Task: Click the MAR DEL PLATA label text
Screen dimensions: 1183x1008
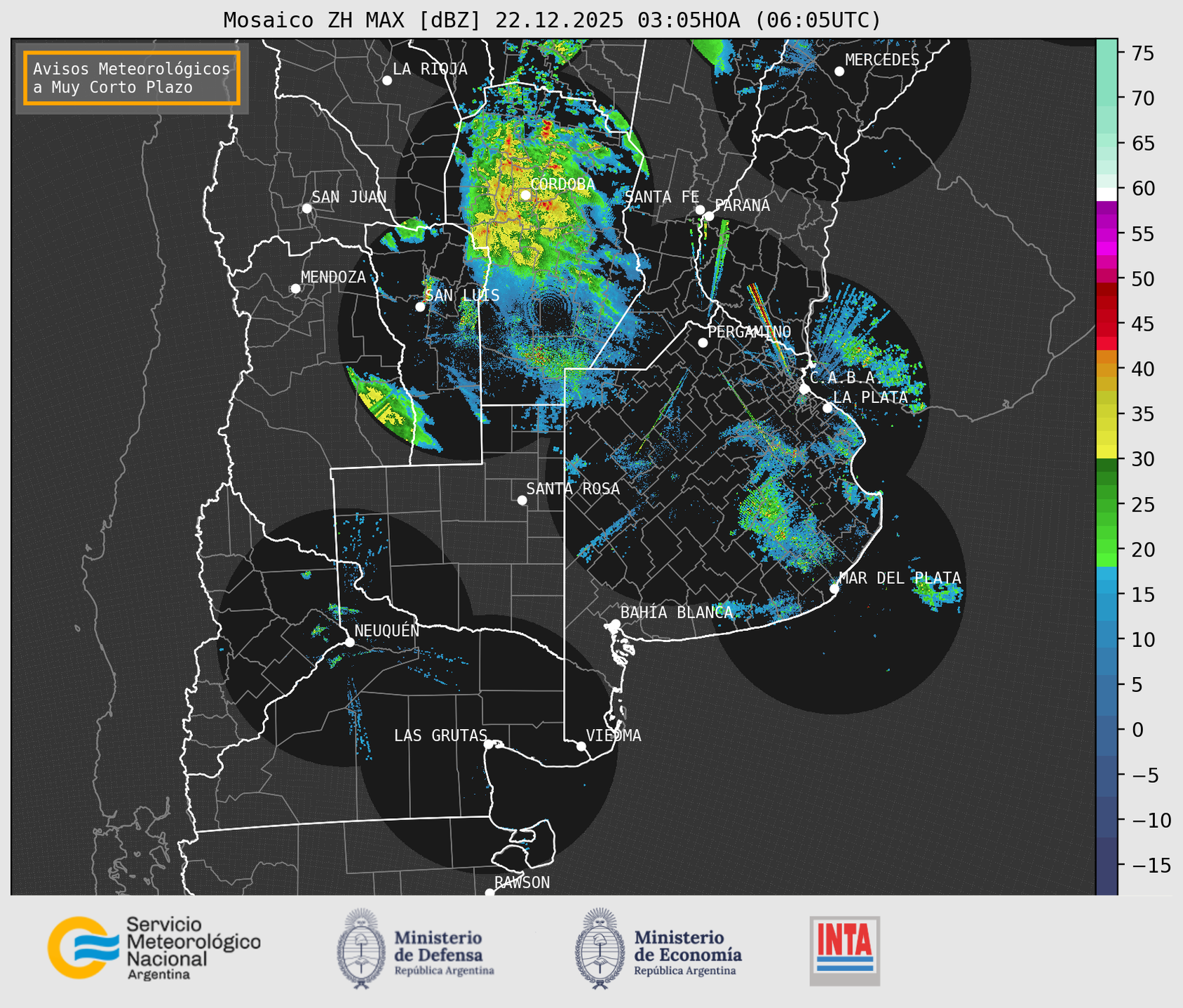Action: click(x=900, y=578)
